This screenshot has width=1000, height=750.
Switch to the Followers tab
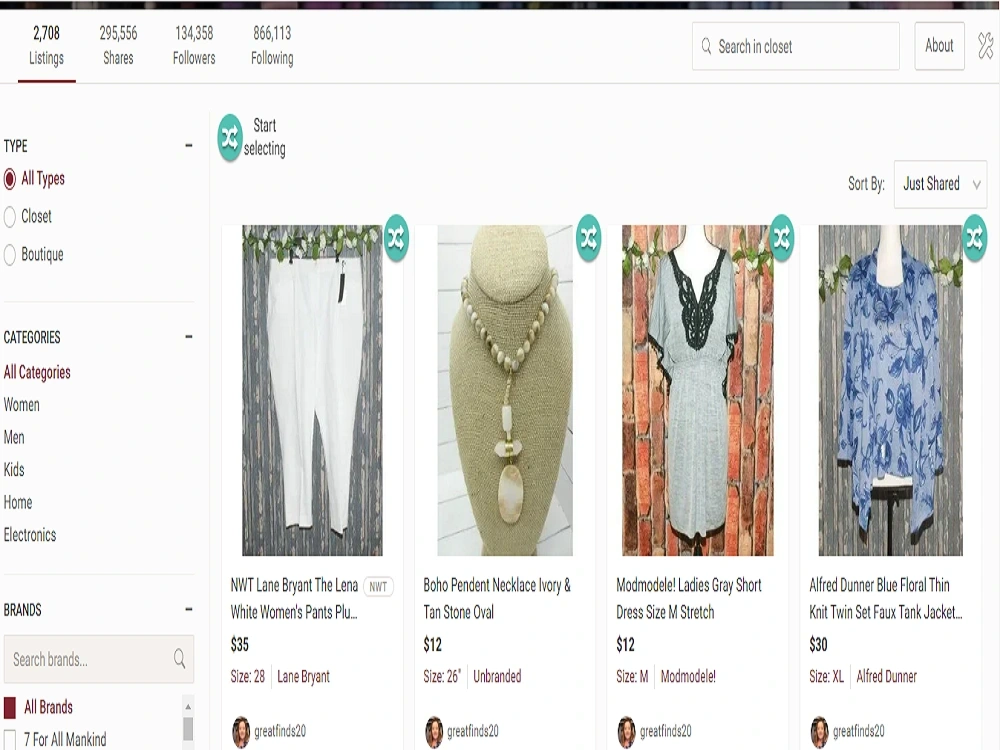[192, 47]
